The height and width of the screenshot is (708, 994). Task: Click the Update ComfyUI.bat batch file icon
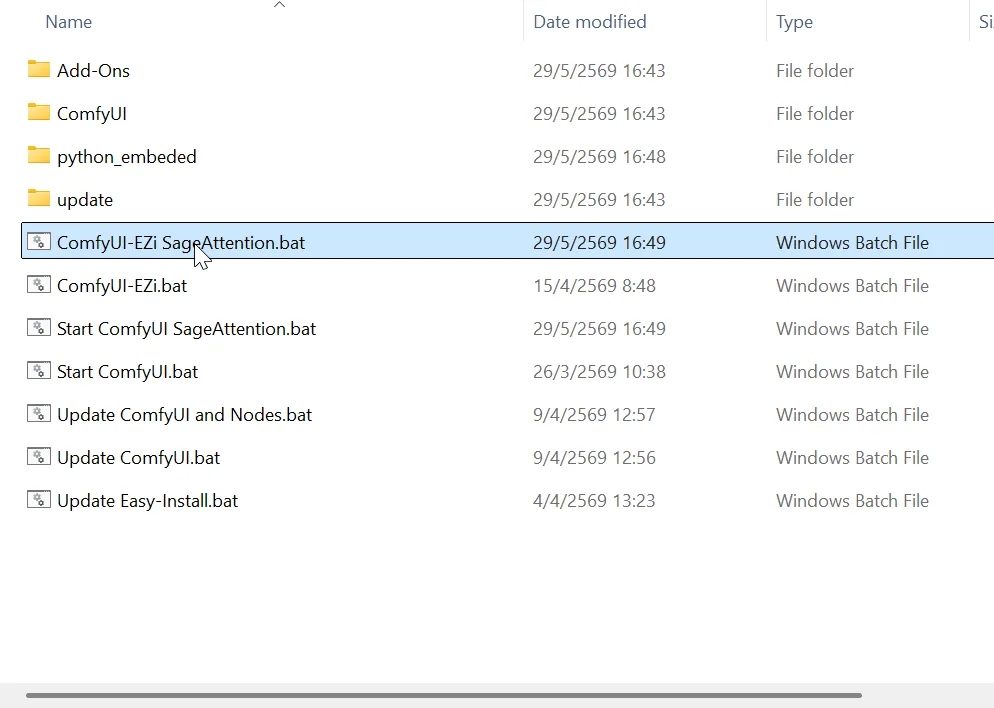(x=39, y=457)
